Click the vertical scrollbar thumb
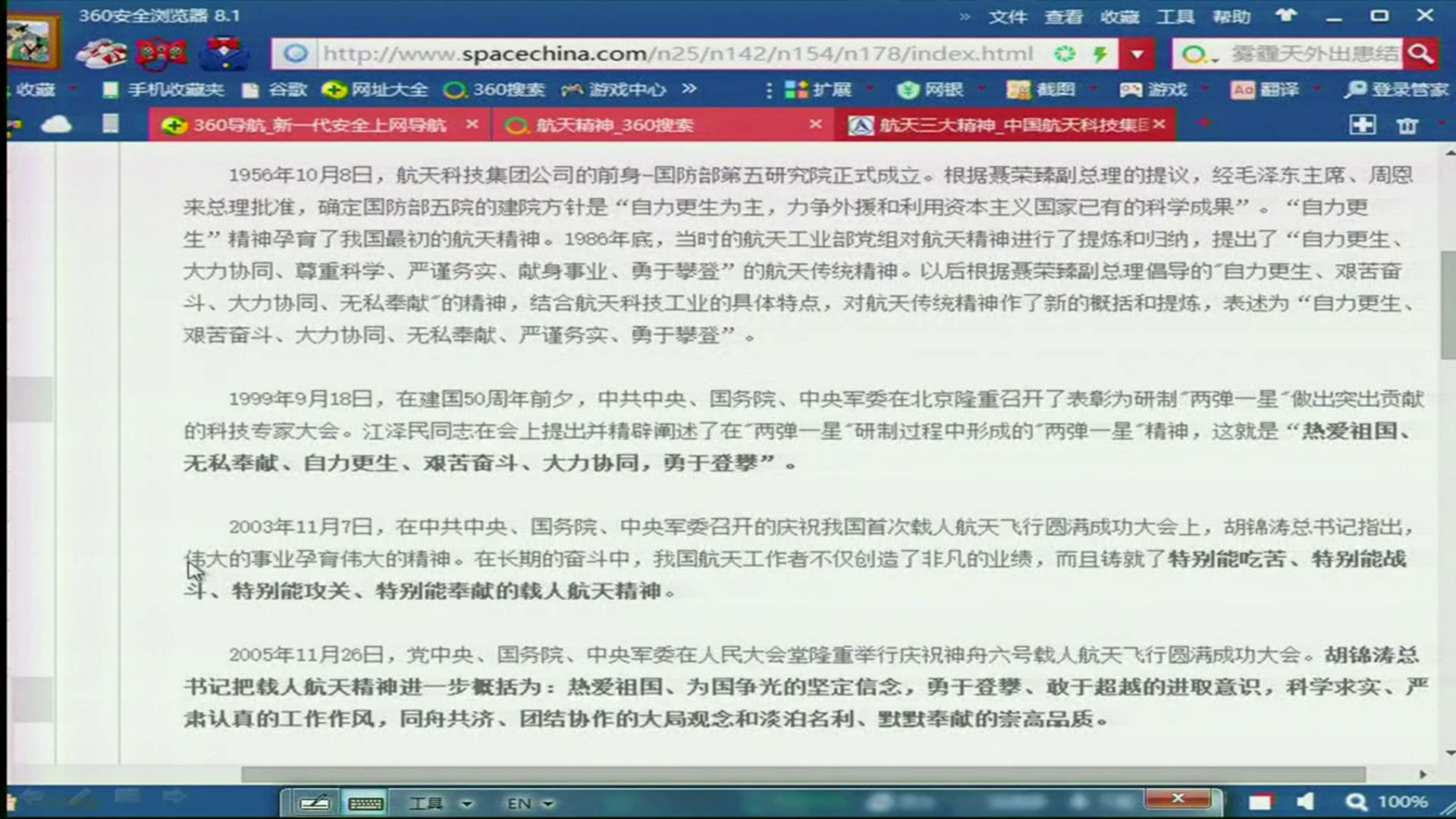Image resolution: width=1456 pixels, height=819 pixels. coord(1448,305)
